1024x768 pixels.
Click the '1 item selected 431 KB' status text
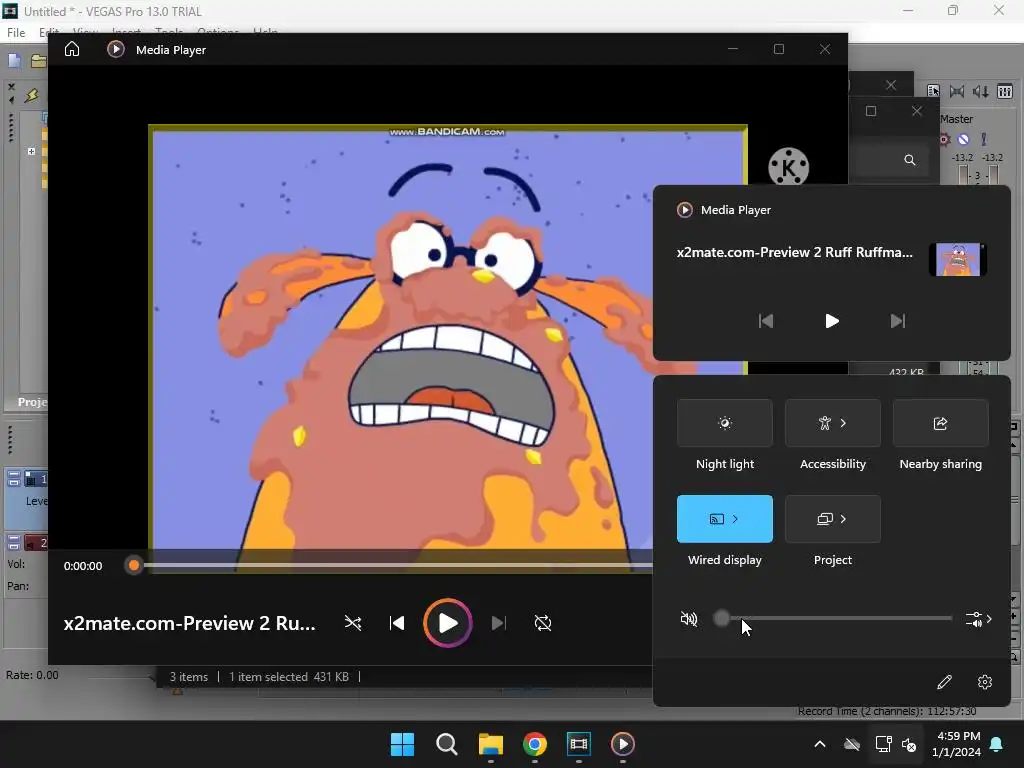(x=289, y=677)
